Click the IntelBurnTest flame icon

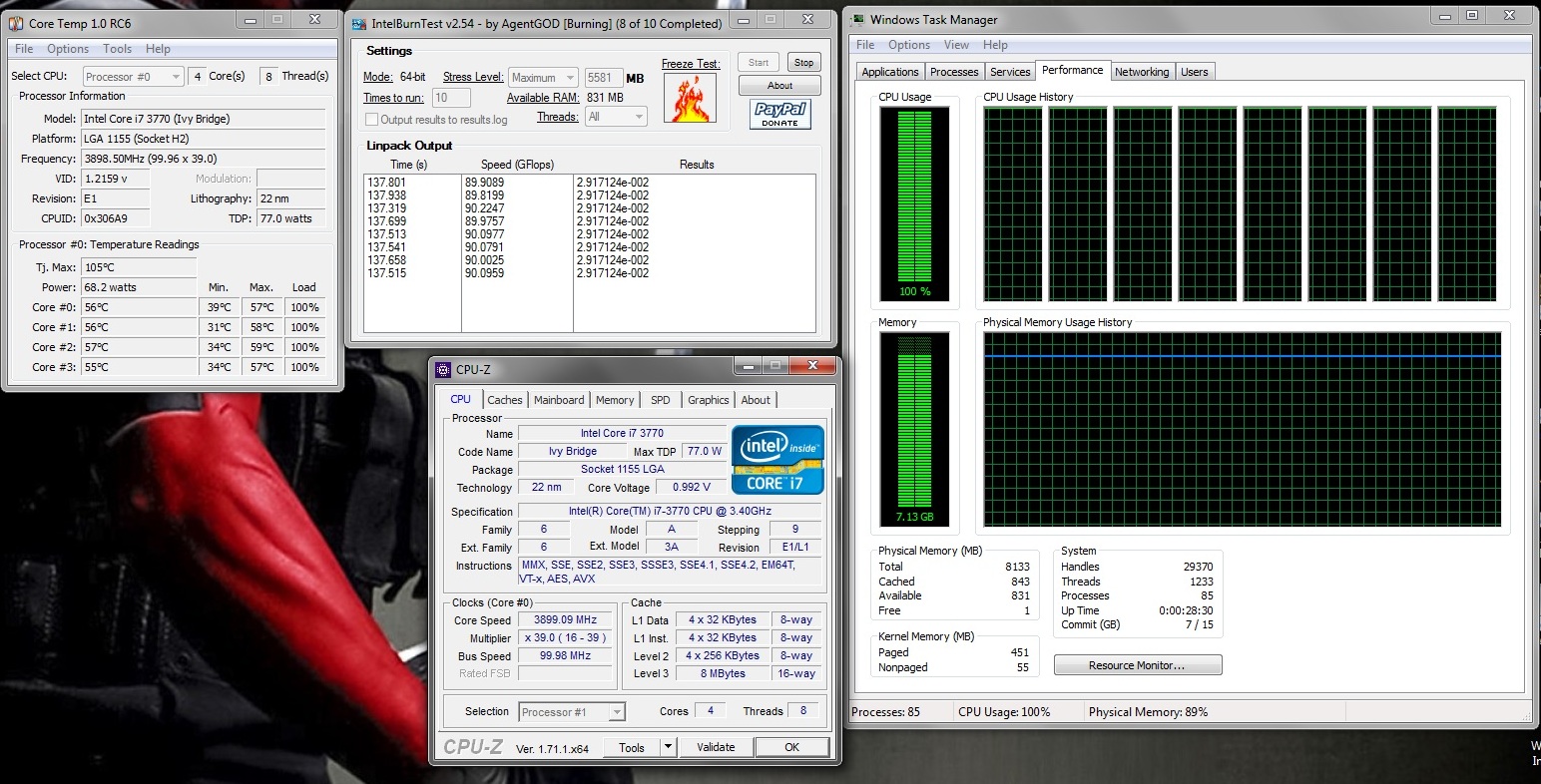(690, 98)
